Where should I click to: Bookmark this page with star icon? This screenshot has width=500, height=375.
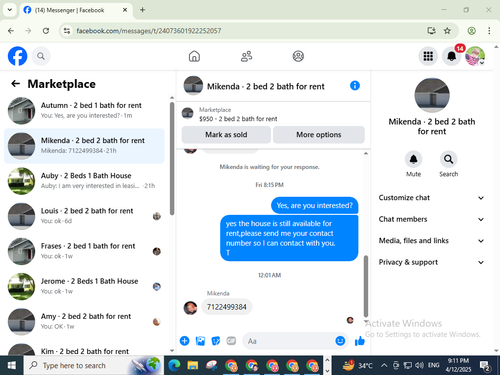click(x=447, y=31)
